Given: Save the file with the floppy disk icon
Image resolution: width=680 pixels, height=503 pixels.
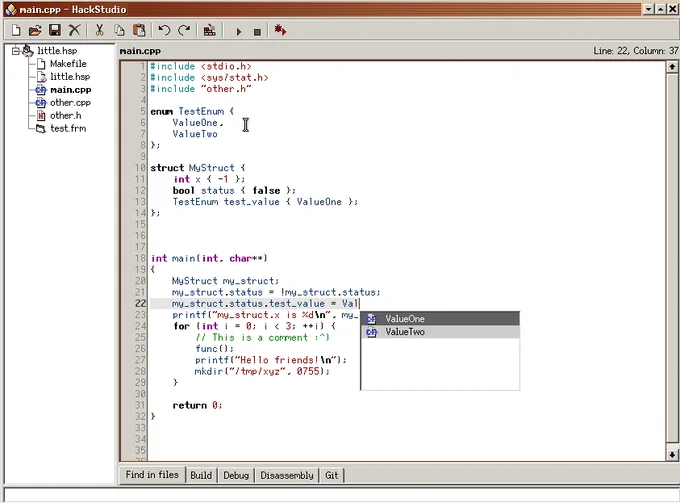Looking at the screenshot, I should coord(55,30).
